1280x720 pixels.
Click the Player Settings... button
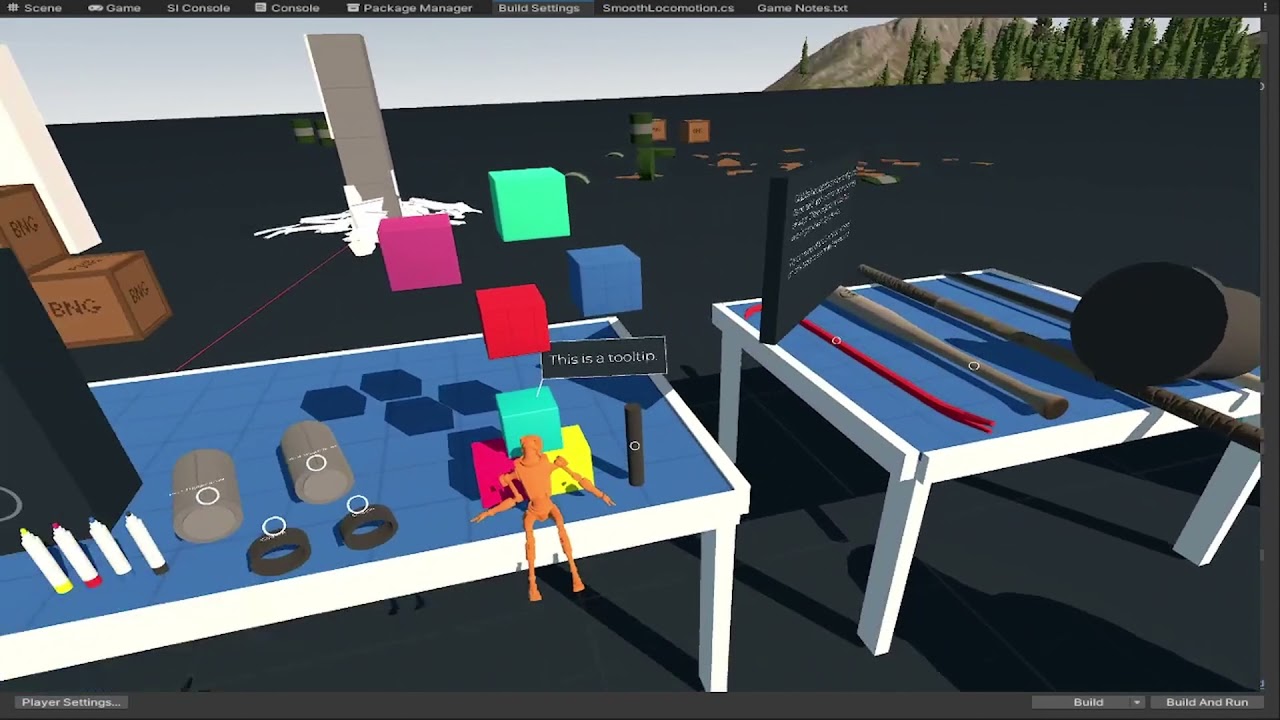[x=71, y=702]
